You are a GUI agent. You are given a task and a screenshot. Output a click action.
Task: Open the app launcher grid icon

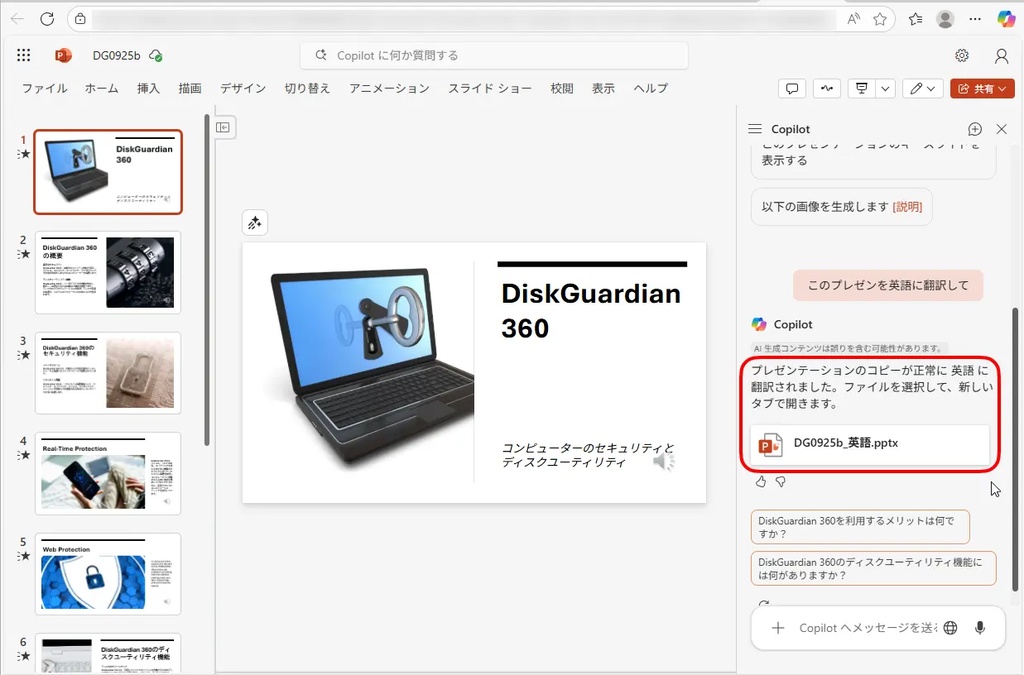coord(24,55)
